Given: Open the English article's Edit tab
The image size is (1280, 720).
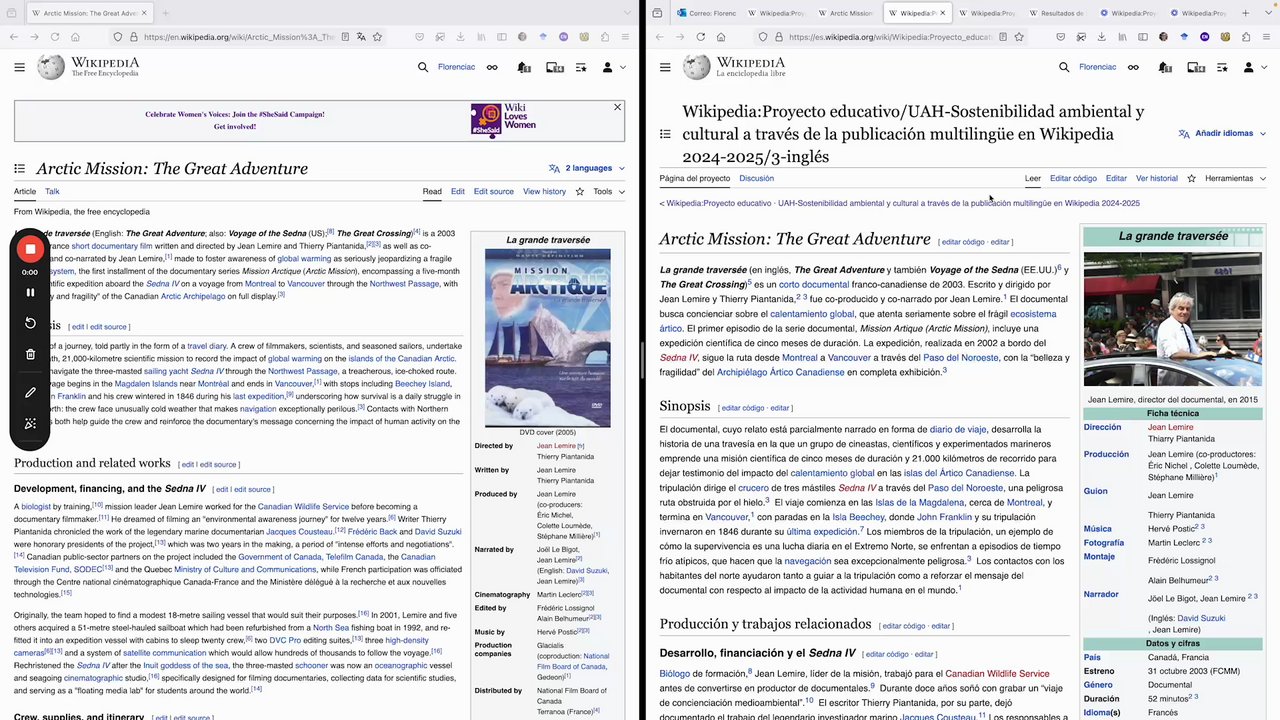Looking at the screenshot, I should pyautogui.click(x=457, y=191).
